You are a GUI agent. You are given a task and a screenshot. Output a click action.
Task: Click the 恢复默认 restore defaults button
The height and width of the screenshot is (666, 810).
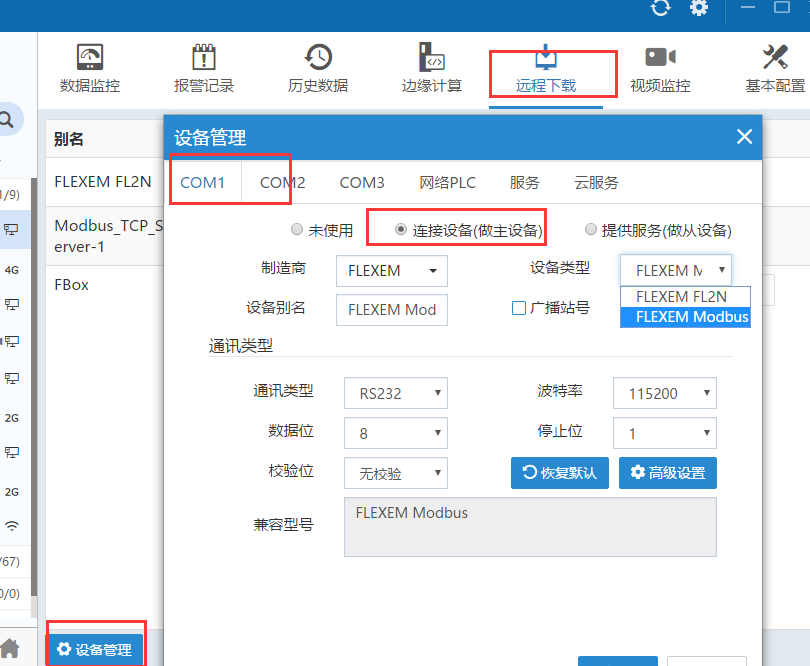[x=559, y=473]
